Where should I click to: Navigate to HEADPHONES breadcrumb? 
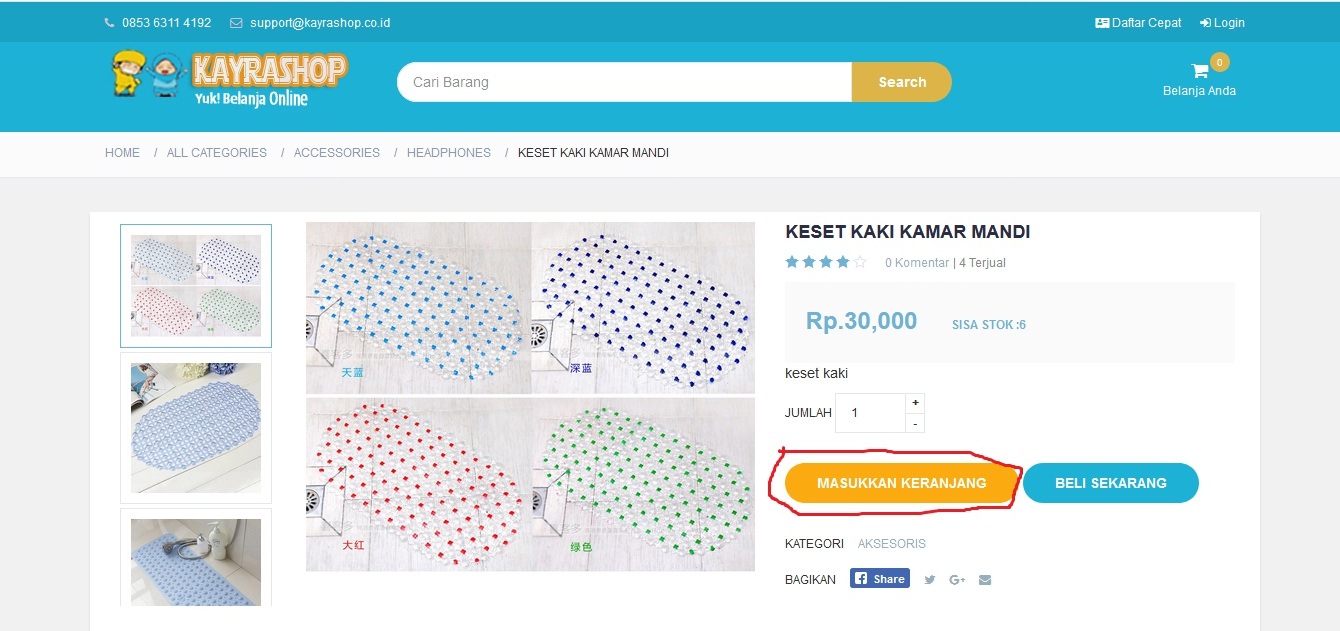448,153
